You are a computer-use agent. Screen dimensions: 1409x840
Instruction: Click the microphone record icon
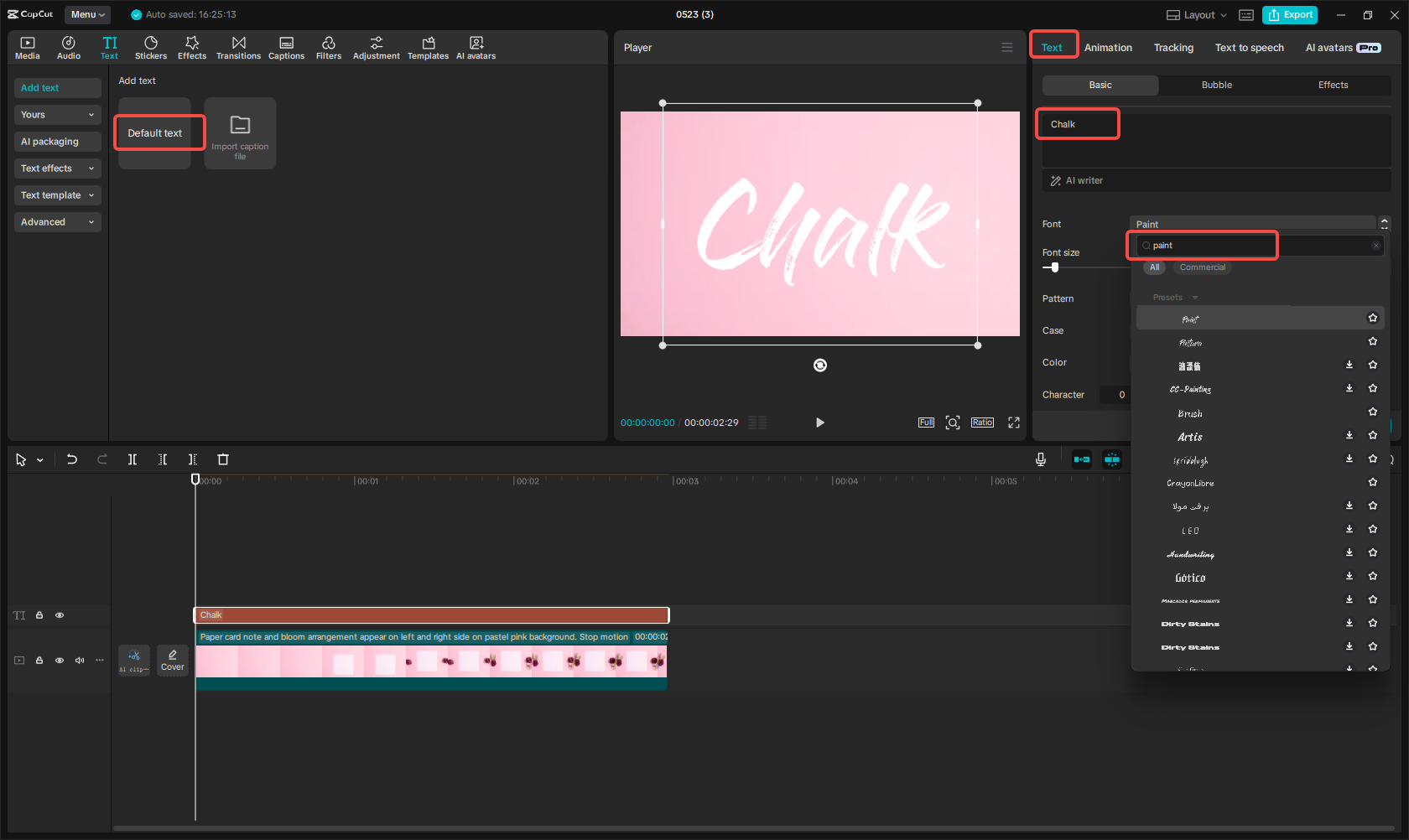coord(1040,459)
